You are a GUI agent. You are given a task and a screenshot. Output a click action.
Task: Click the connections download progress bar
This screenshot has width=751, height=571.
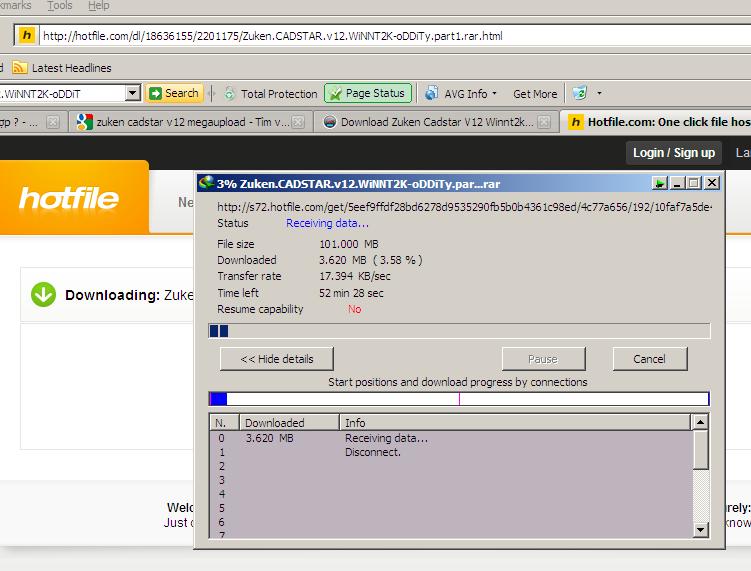click(459, 399)
